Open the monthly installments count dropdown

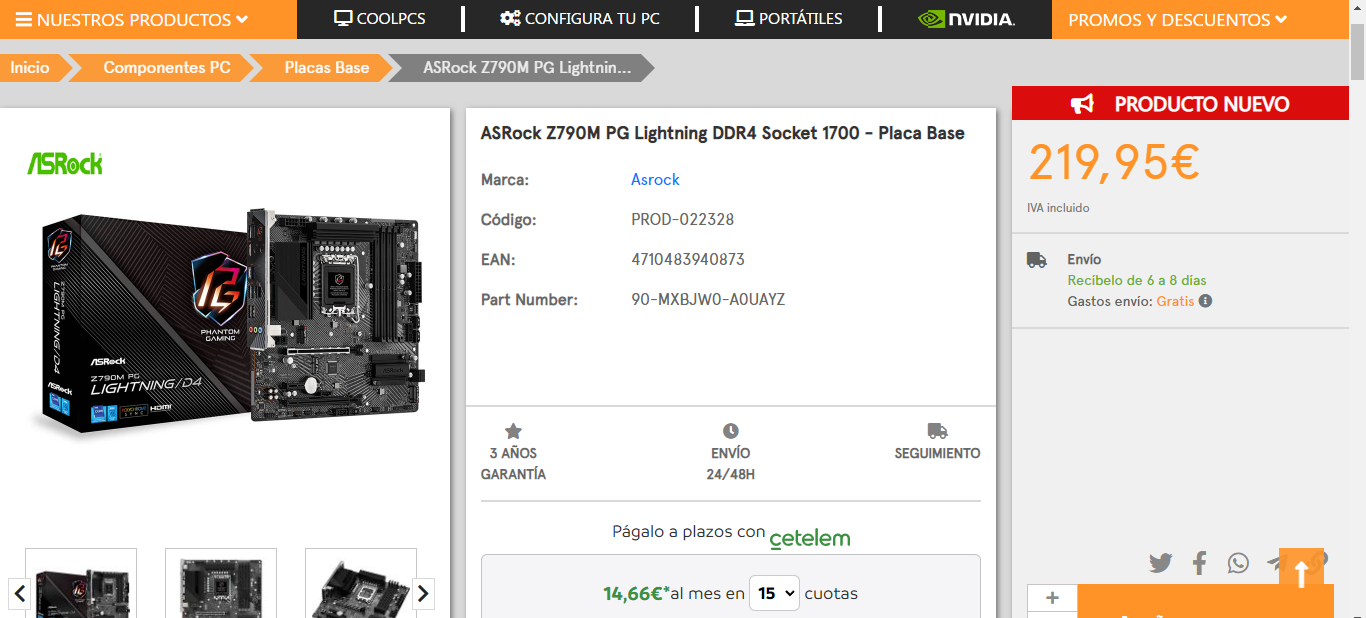click(774, 593)
